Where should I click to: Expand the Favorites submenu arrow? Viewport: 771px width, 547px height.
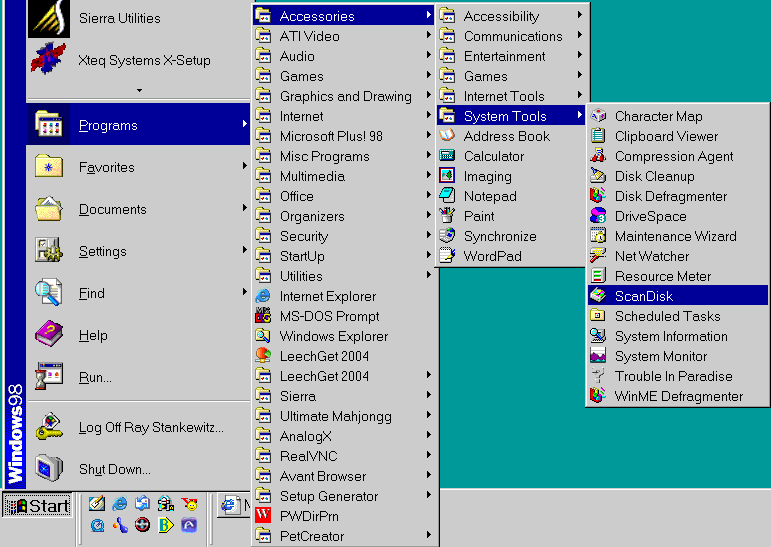(x=244, y=166)
